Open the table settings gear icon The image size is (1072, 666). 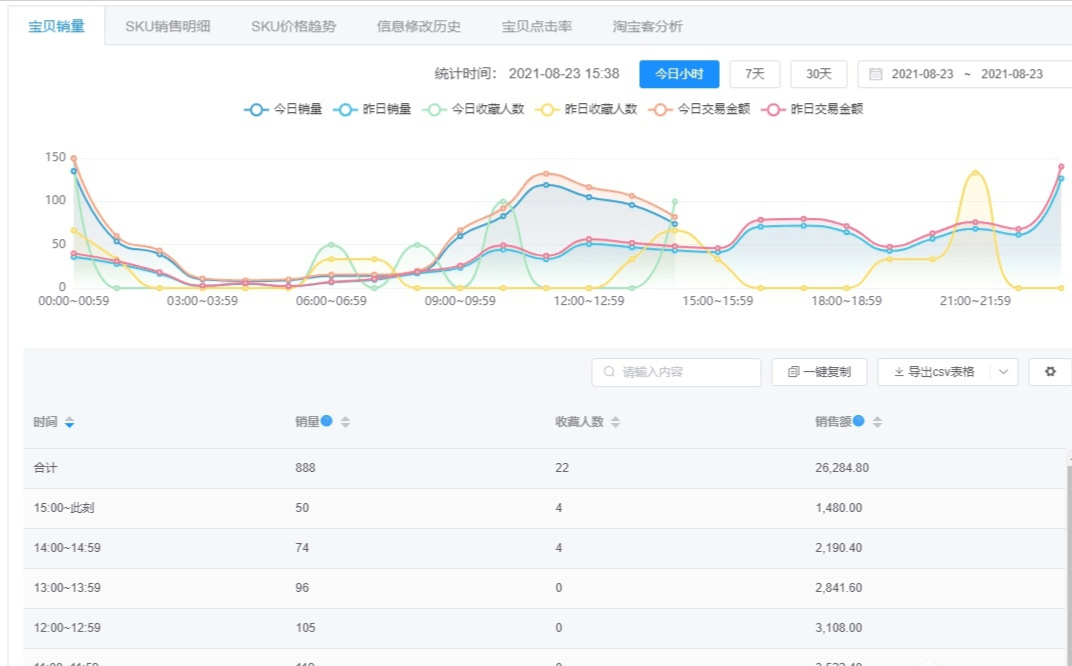tap(1049, 371)
